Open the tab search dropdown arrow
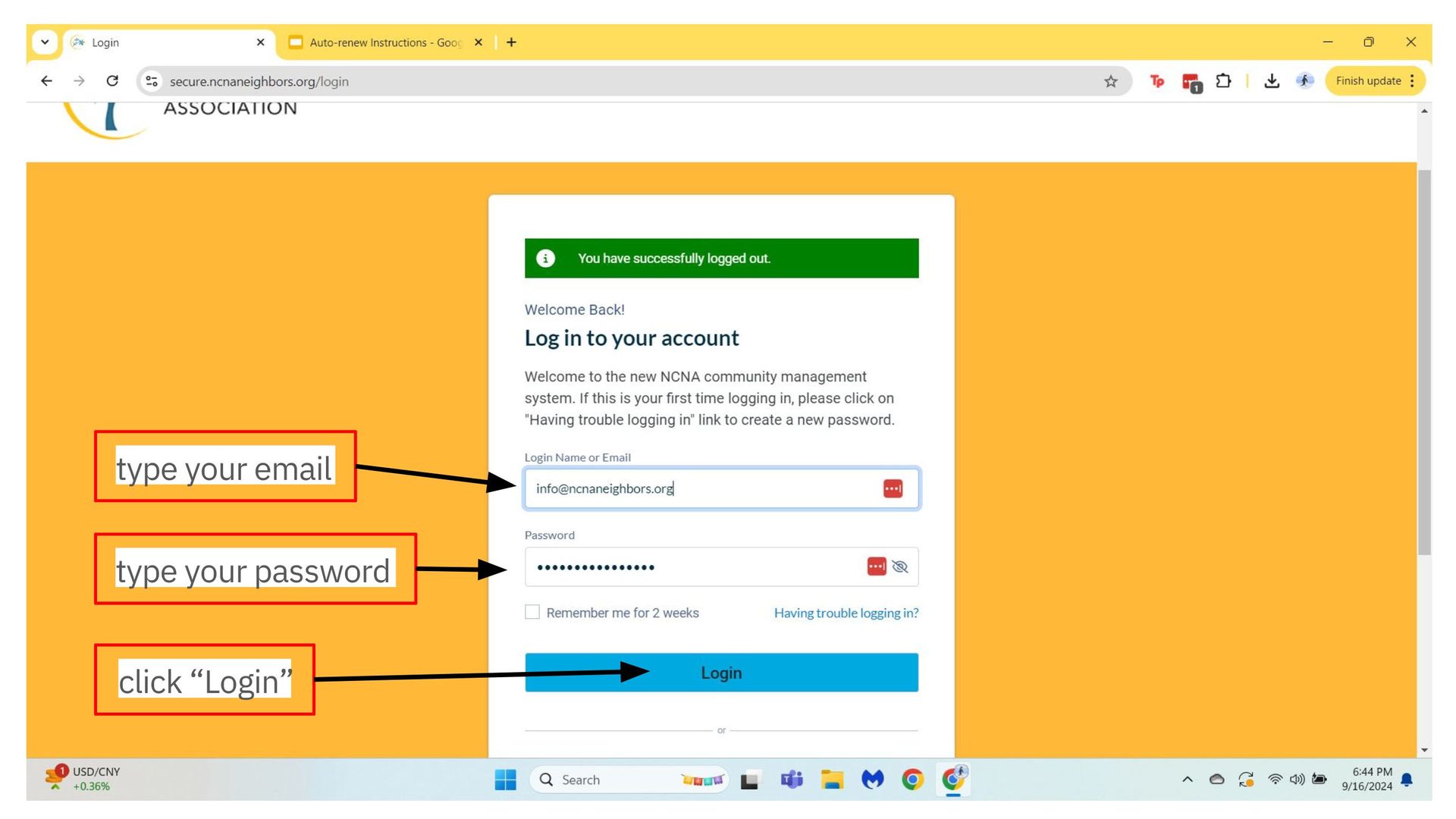The height and width of the screenshot is (819, 1456). [x=45, y=42]
